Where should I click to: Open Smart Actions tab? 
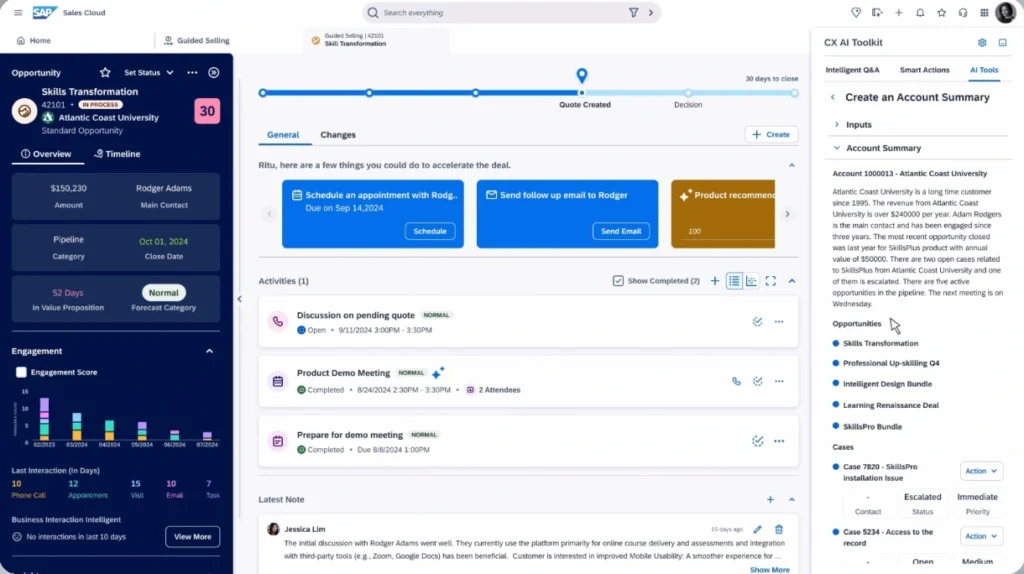click(x=925, y=70)
